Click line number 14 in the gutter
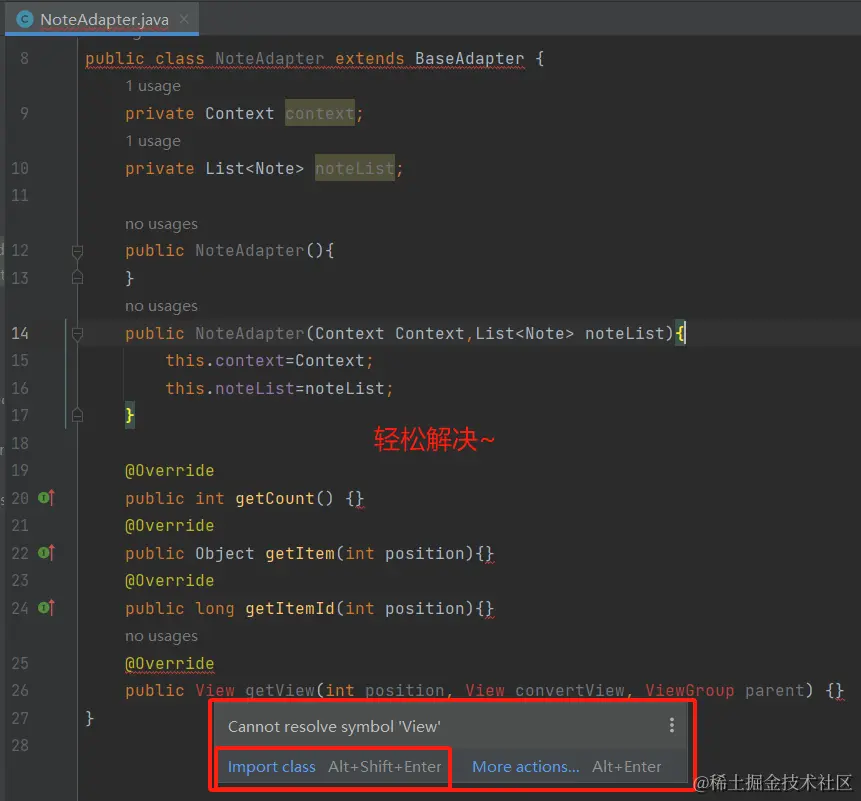Screen dimensions: 861x801 tap(20, 333)
